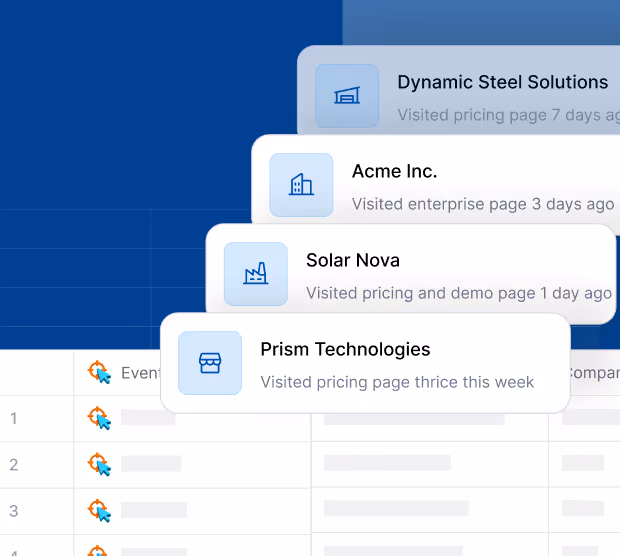Click the event target icon in row 3
The image size is (620, 556).
click(99, 511)
